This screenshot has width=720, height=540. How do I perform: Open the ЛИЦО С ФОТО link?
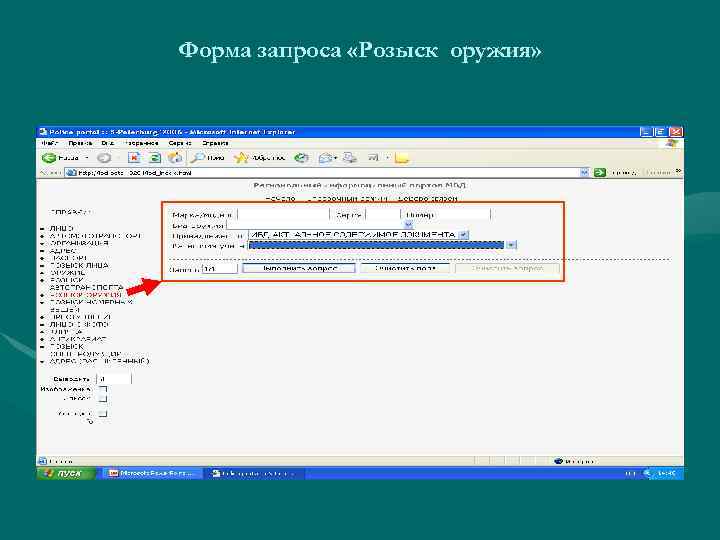pyautogui.click(x=79, y=324)
